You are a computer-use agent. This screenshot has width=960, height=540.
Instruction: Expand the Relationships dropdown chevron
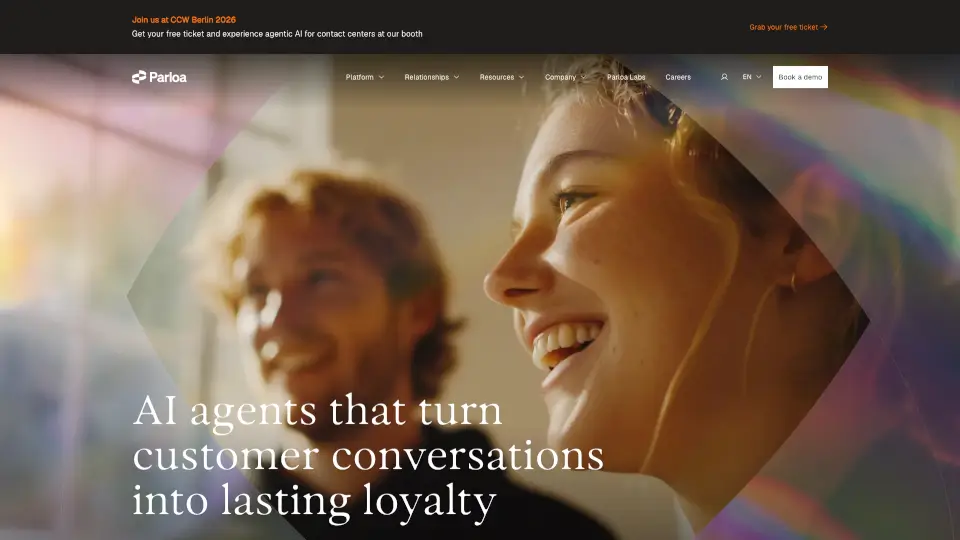click(456, 77)
